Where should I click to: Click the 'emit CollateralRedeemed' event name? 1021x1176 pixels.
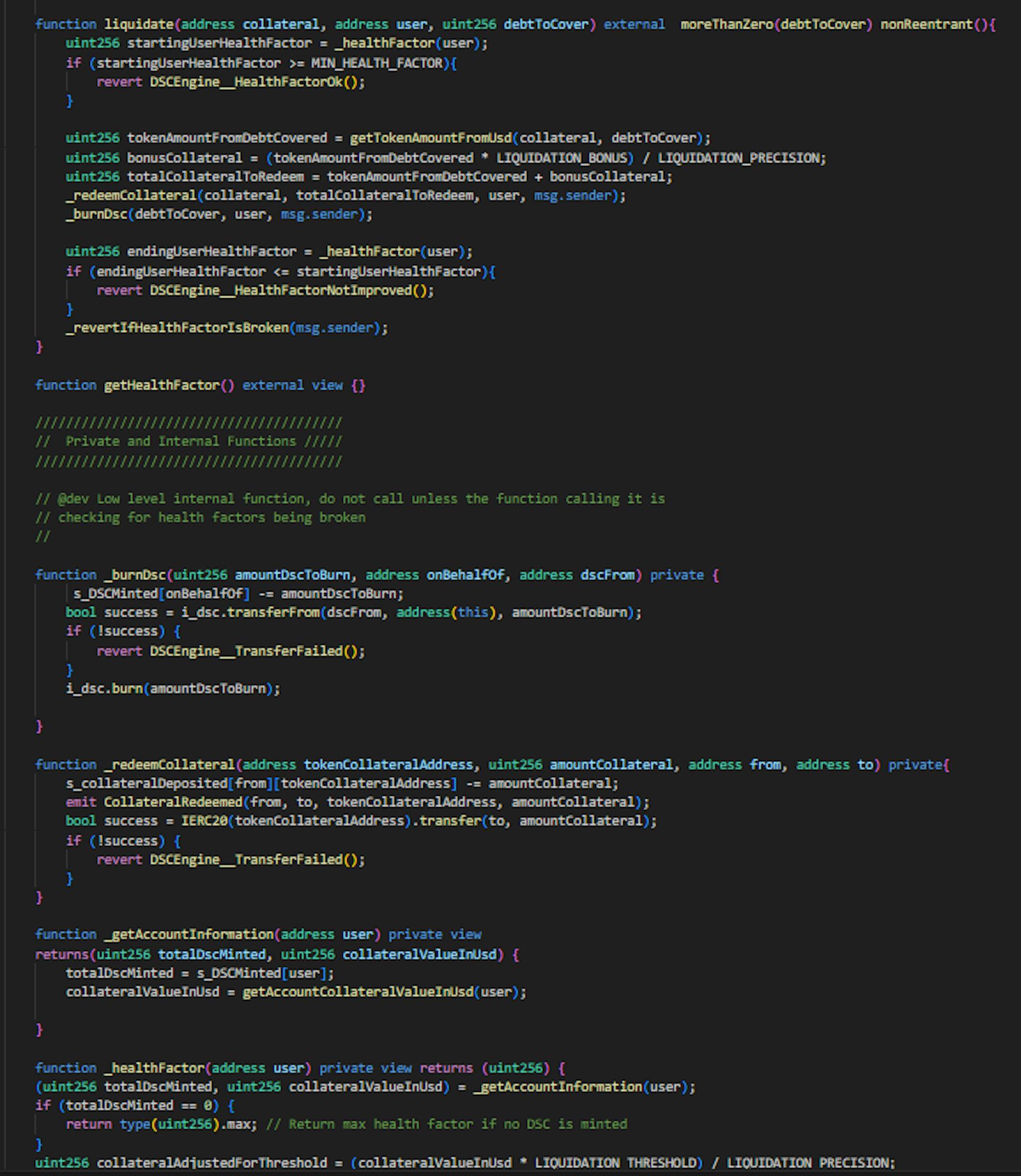pos(173,802)
